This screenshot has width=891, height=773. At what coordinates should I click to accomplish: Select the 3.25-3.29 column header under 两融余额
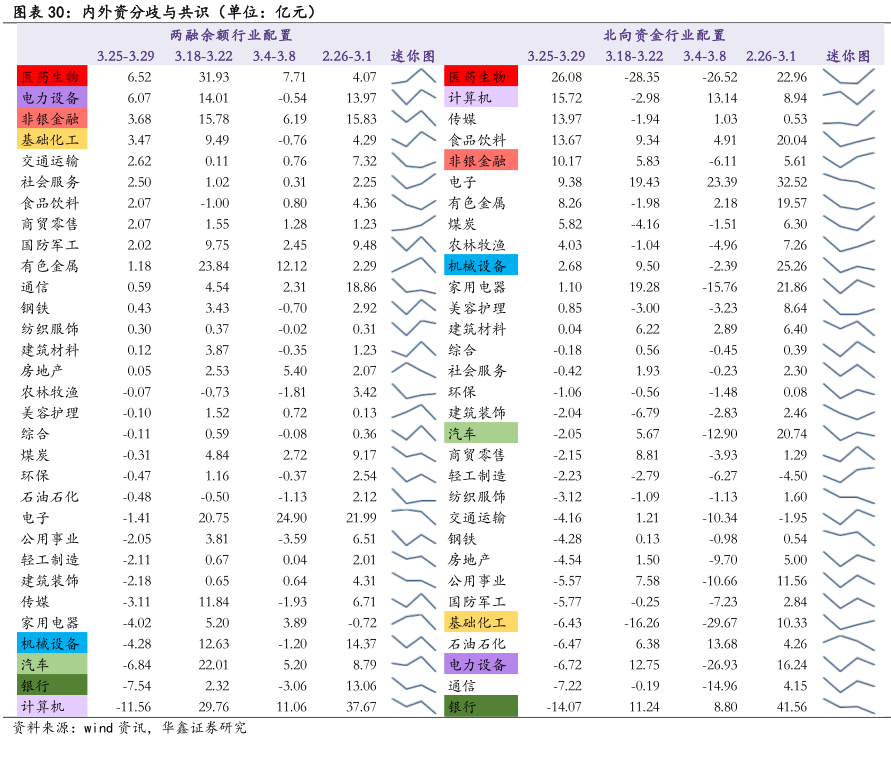click(x=125, y=56)
